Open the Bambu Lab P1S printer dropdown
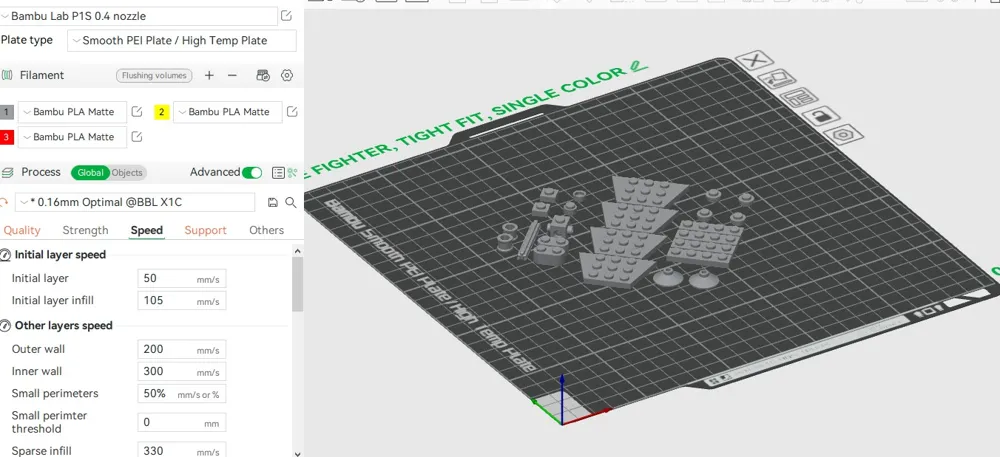The image size is (1000, 457). 139,16
